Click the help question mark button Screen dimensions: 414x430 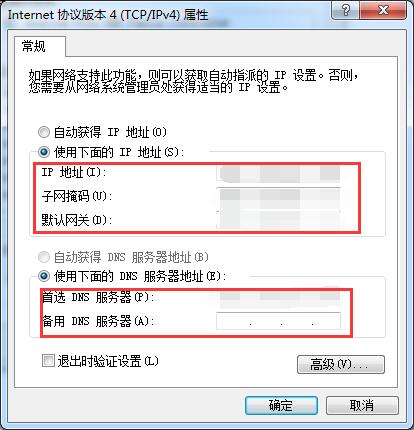pyautogui.click(x=346, y=10)
